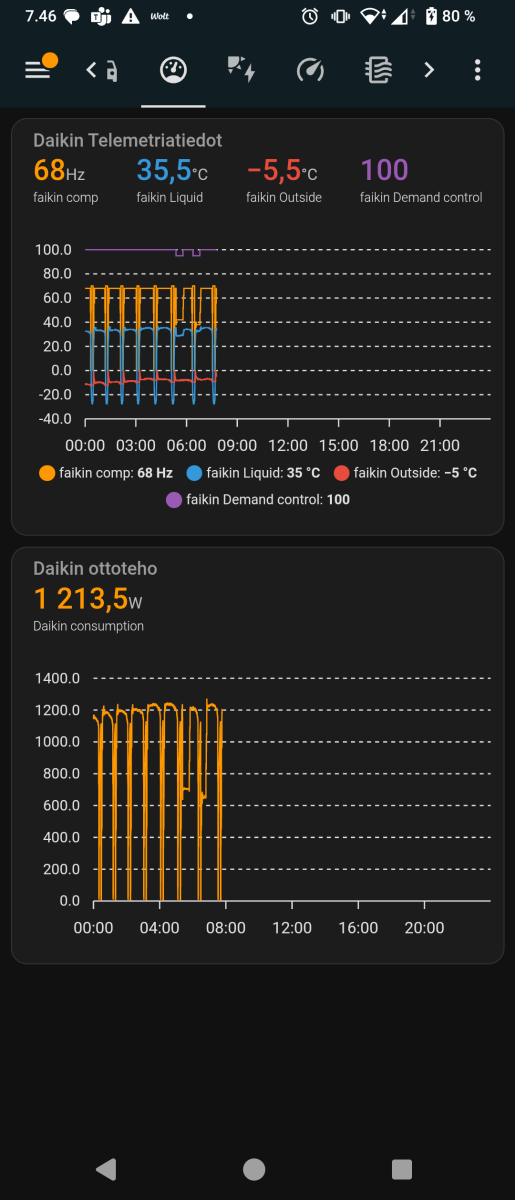The image size is (515, 1200).
Task: Tap the Android back navigation button
Action: tap(105, 1169)
